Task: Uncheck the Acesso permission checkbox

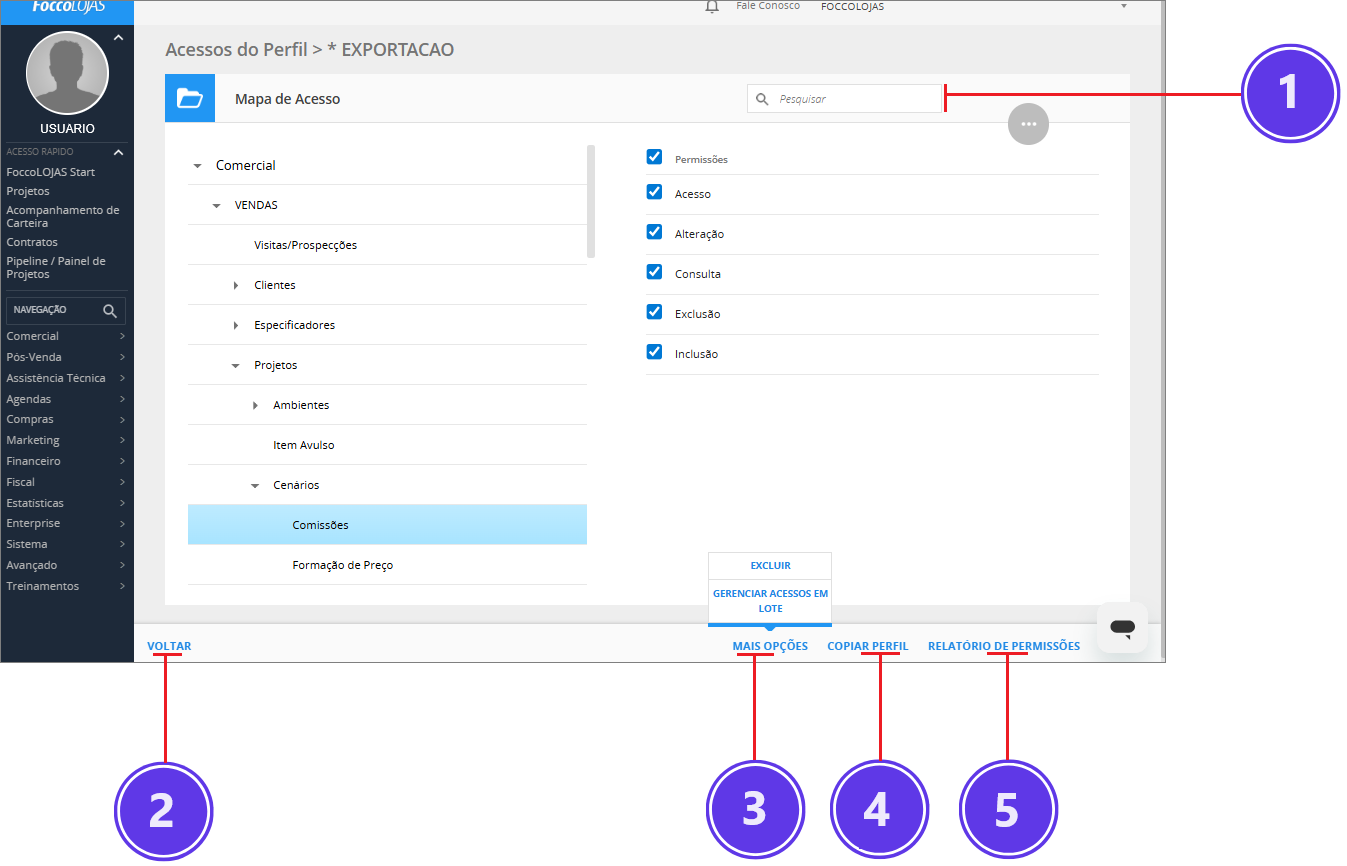Action: (x=655, y=192)
